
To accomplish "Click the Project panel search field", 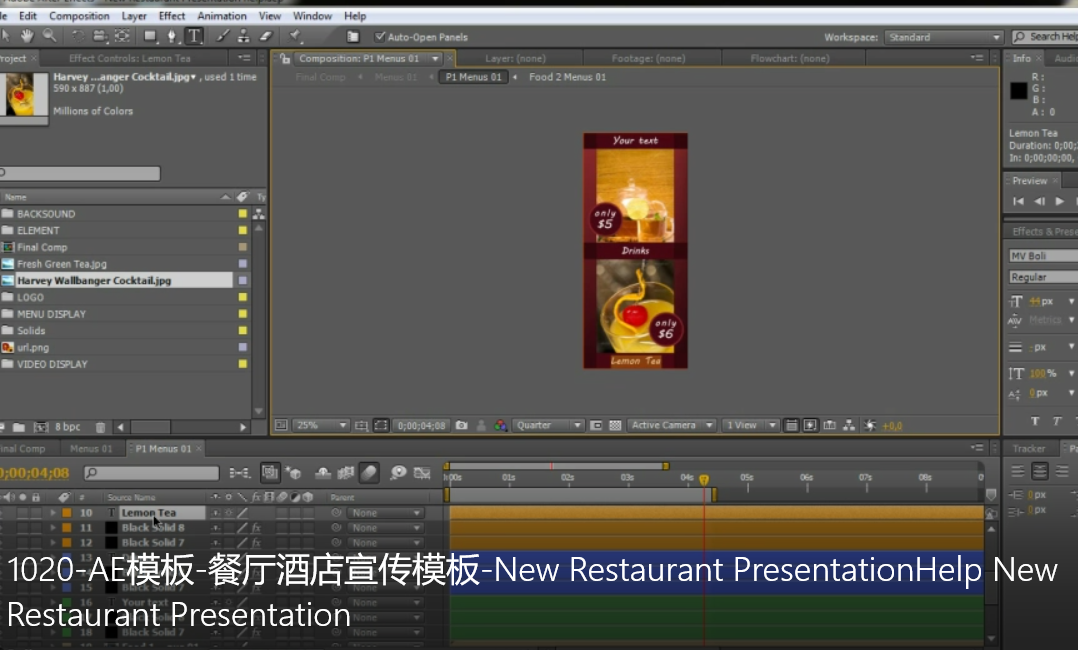I will coord(80,173).
